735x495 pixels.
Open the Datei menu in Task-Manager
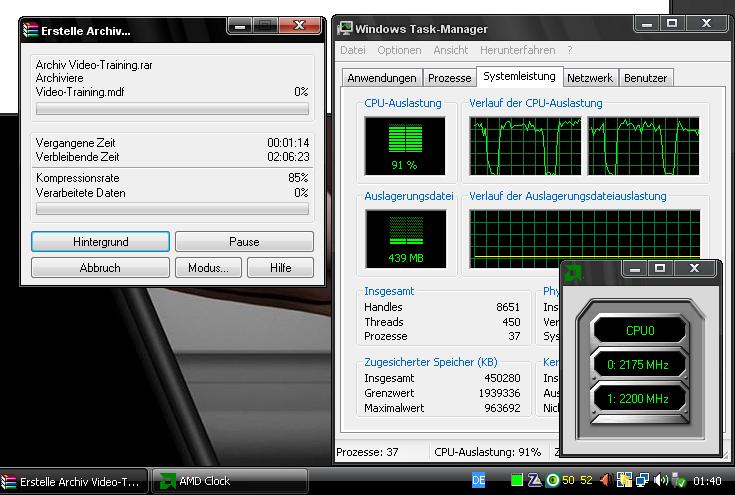353,50
